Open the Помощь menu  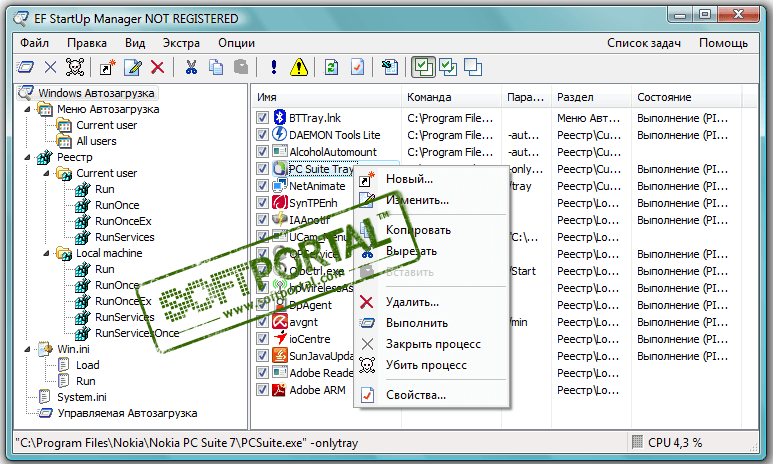(x=723, y=43)
